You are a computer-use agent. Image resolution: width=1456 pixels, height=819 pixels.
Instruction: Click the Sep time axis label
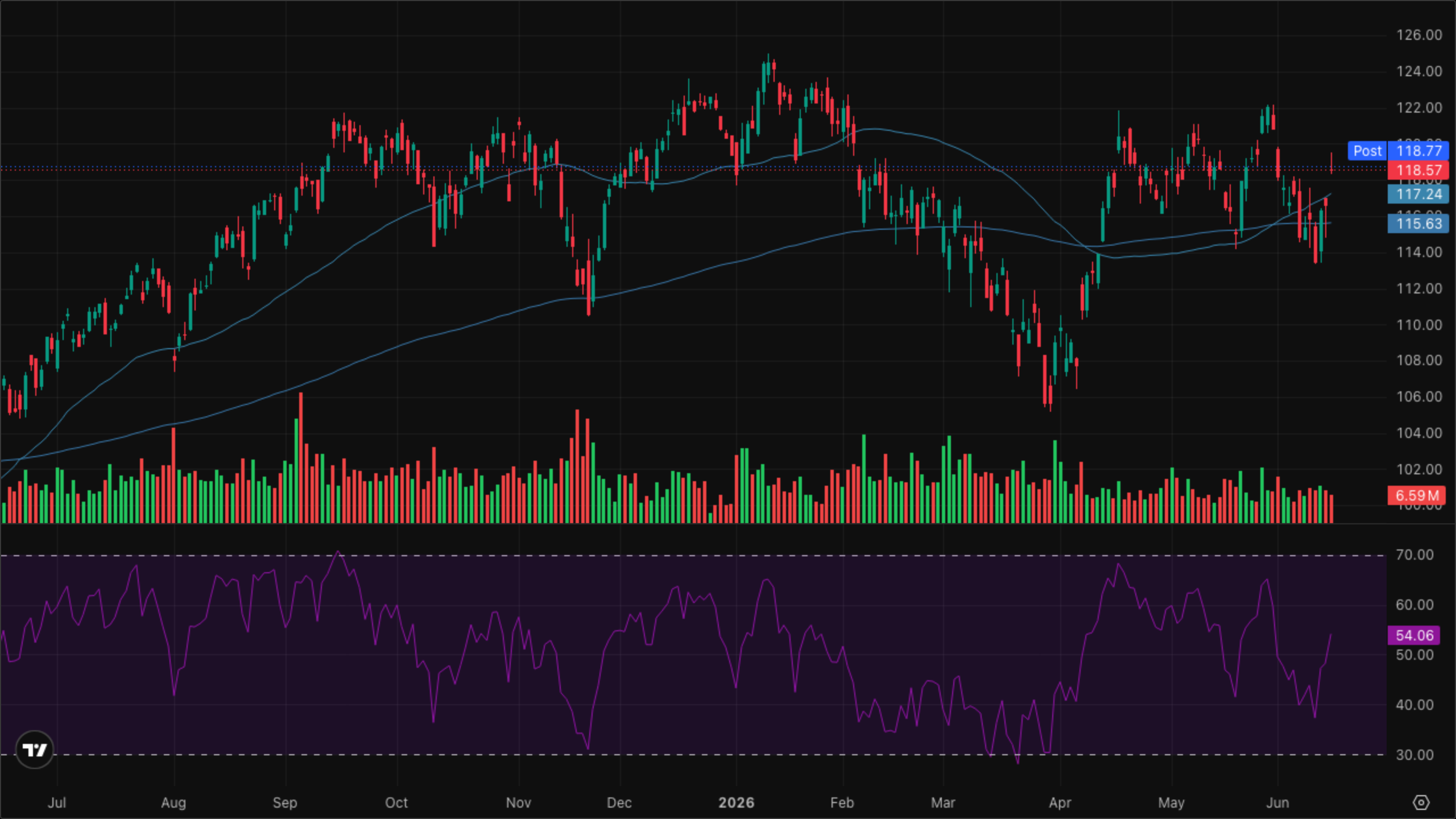(285, 803)
